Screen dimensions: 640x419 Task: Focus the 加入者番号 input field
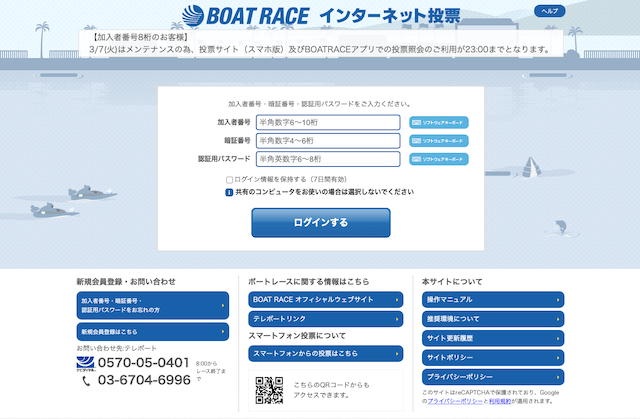click(x=327, y=123)
